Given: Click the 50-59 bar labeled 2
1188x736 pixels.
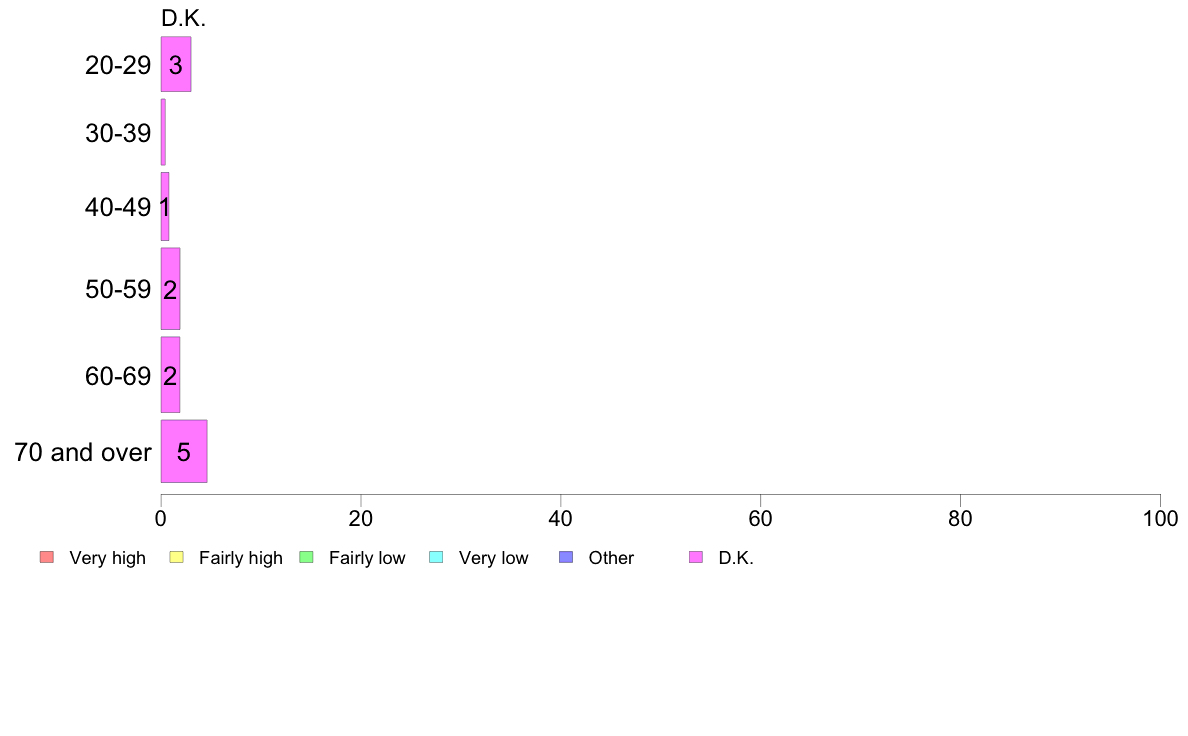Looking at the screenshot, I should (x=170, y=289).
